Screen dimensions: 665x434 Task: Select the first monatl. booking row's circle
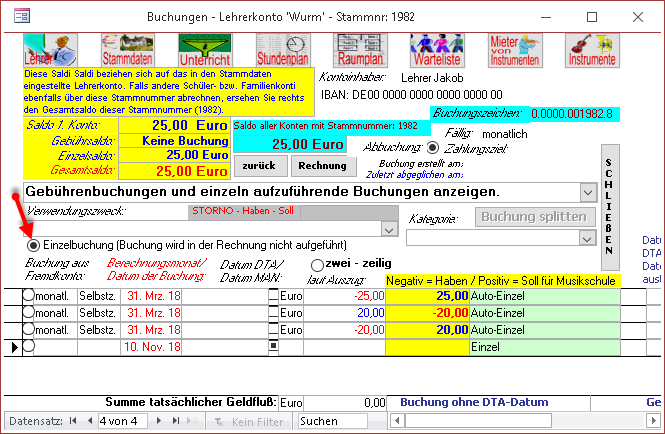(x=28, y=297)
